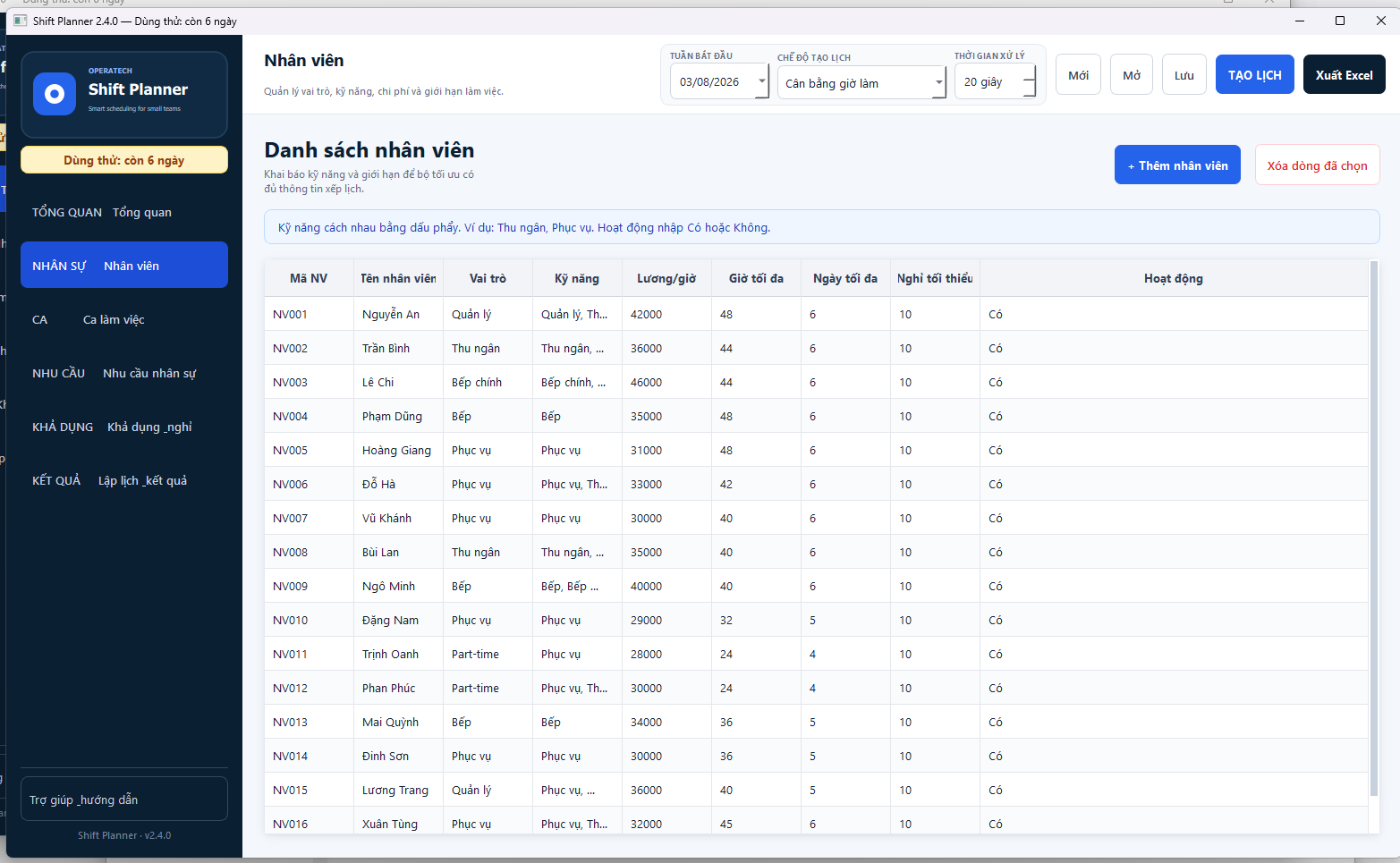Open the Tổng quan section
This screenshot has width=1400, height=863.
[124, 212]
